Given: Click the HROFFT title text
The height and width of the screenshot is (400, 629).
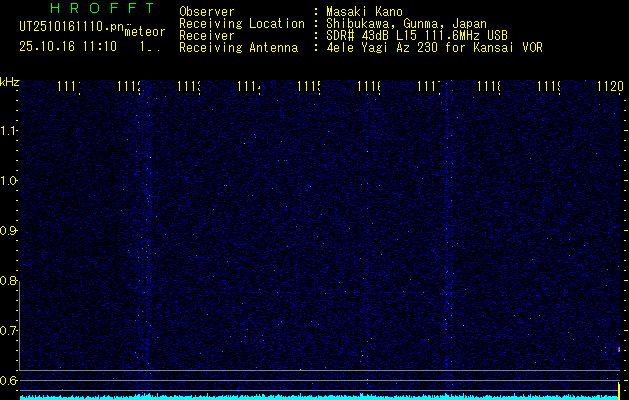Looking at the screenshot, I should (103, 8).
